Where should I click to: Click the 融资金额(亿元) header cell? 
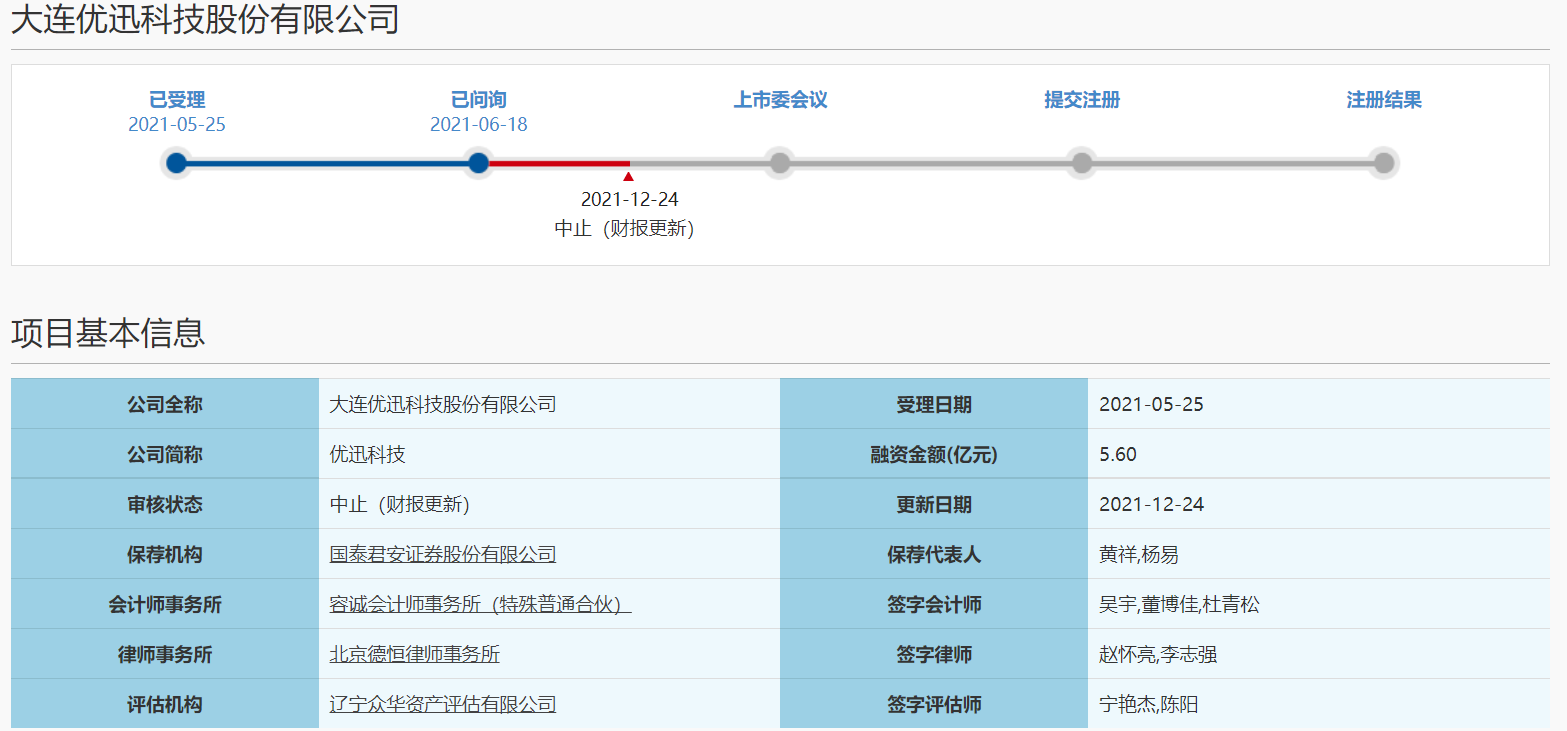(x=934, y=454)
